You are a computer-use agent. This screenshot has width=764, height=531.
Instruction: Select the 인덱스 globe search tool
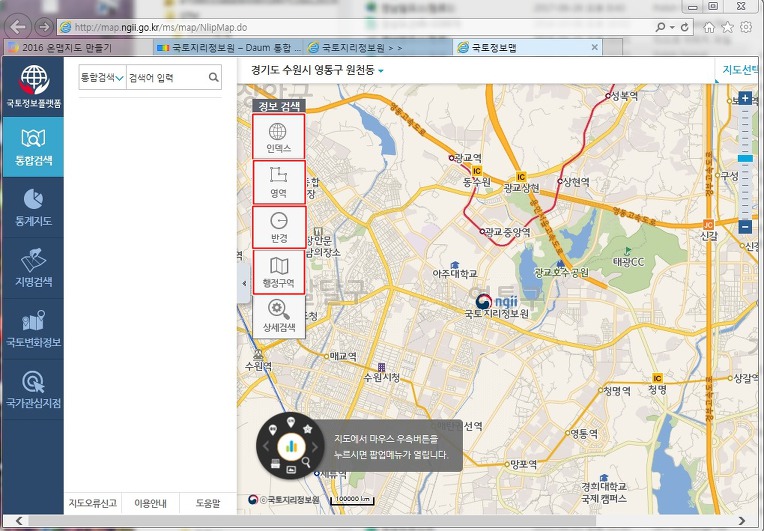pyautogui.click(x=279, y=137)
